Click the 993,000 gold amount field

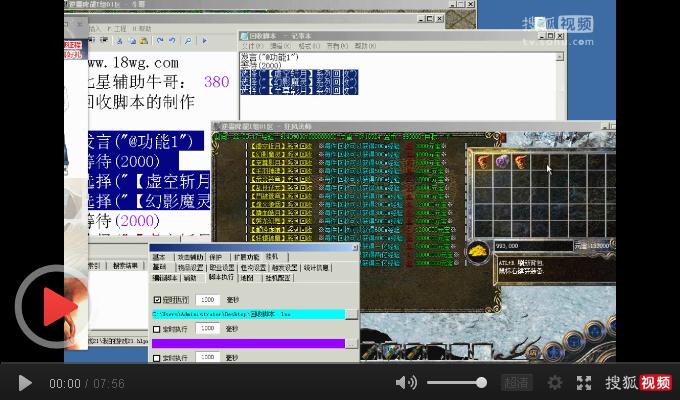click(x=533, y=246)
